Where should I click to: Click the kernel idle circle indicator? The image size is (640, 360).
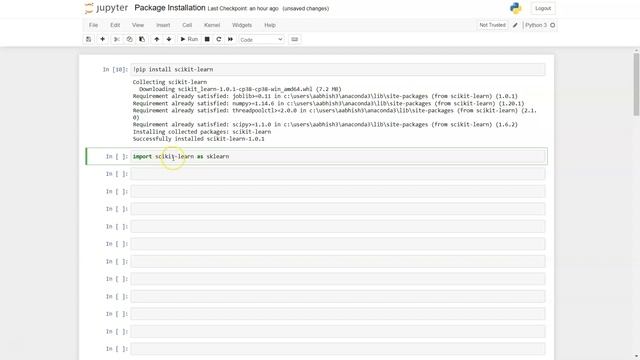[553, 25]
